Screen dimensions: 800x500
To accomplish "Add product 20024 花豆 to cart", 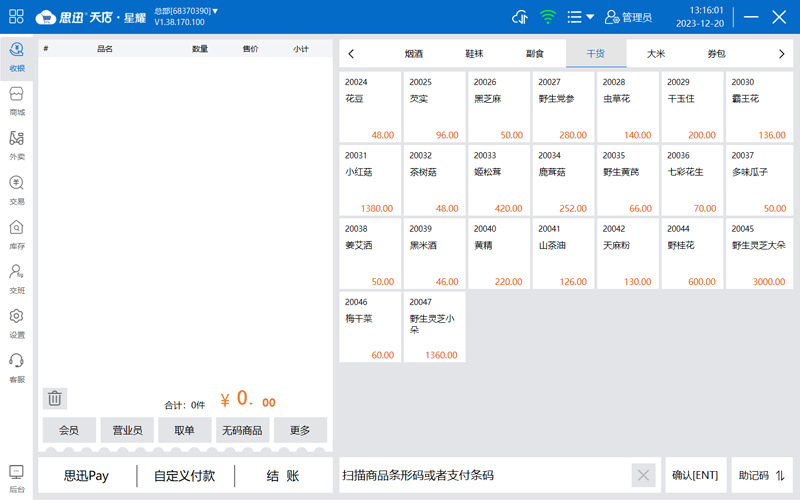I will (x=370, y=107).
